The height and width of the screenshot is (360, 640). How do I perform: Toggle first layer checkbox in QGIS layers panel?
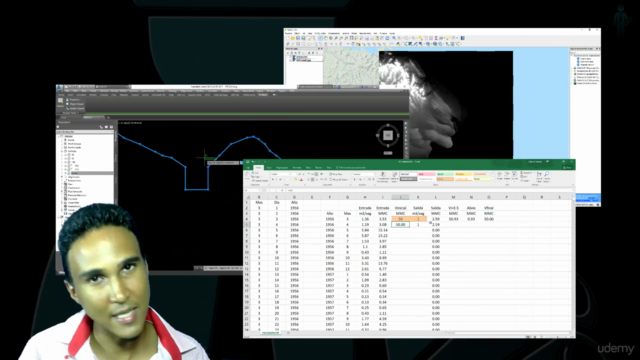[291, 57]
